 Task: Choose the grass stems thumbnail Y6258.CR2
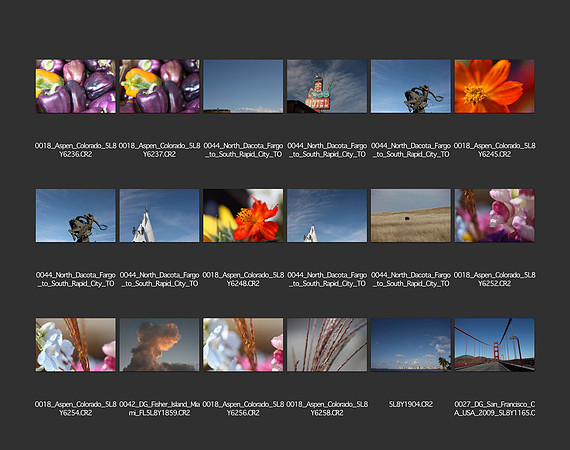(327, 345)
